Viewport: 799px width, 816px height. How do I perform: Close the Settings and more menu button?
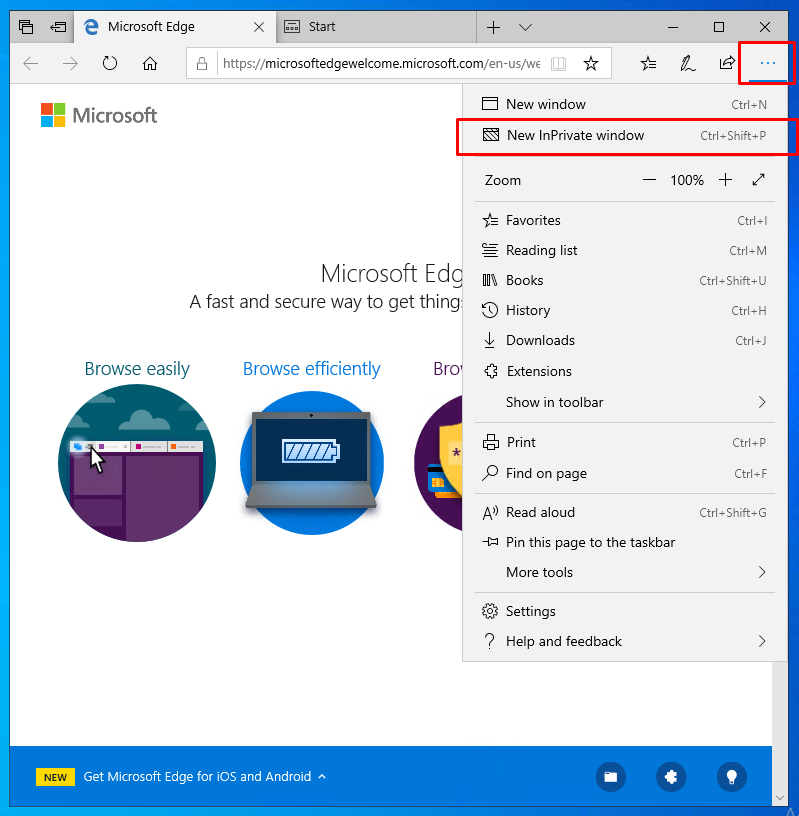coord(768,63)
